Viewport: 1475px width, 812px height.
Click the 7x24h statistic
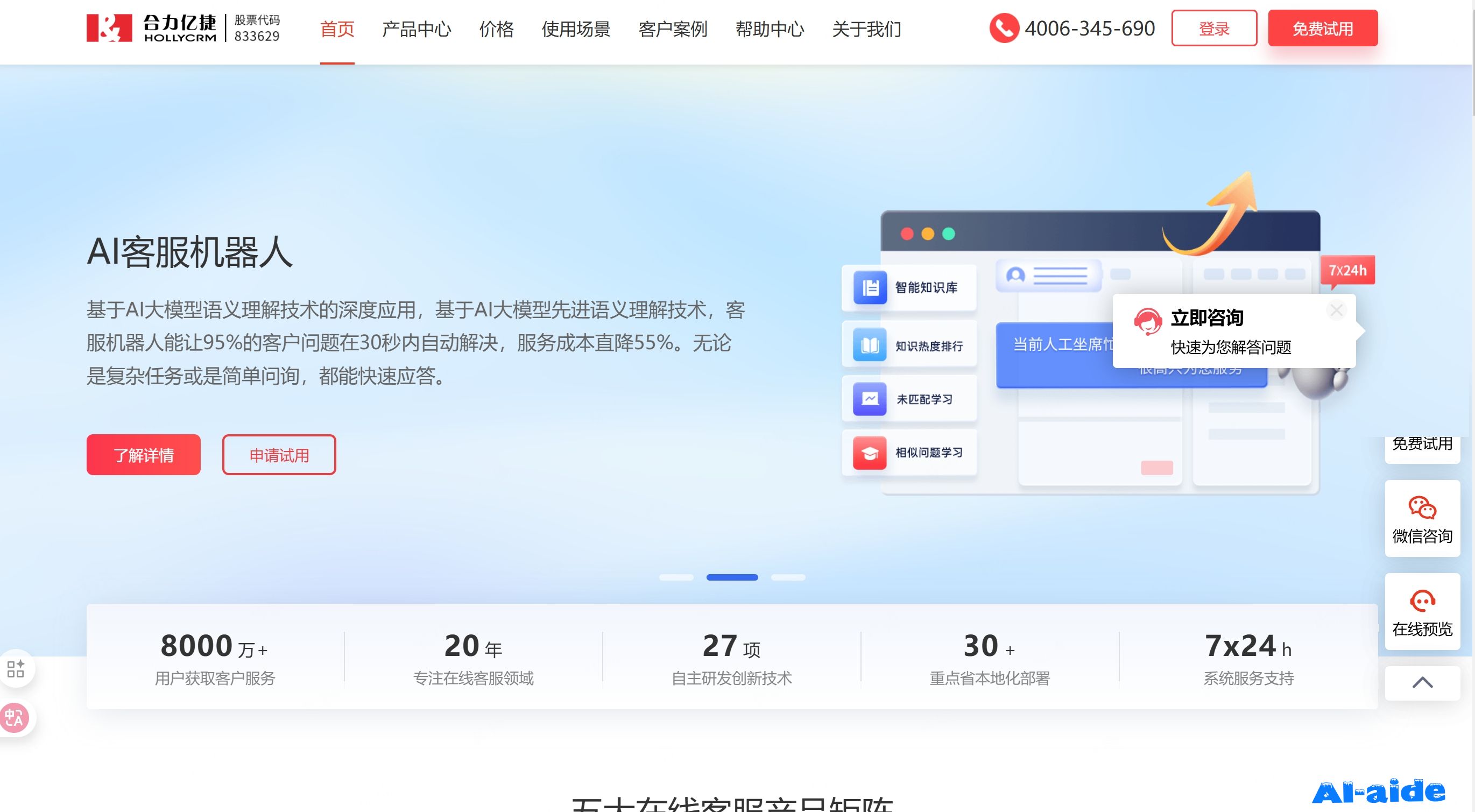[1248, 646]
